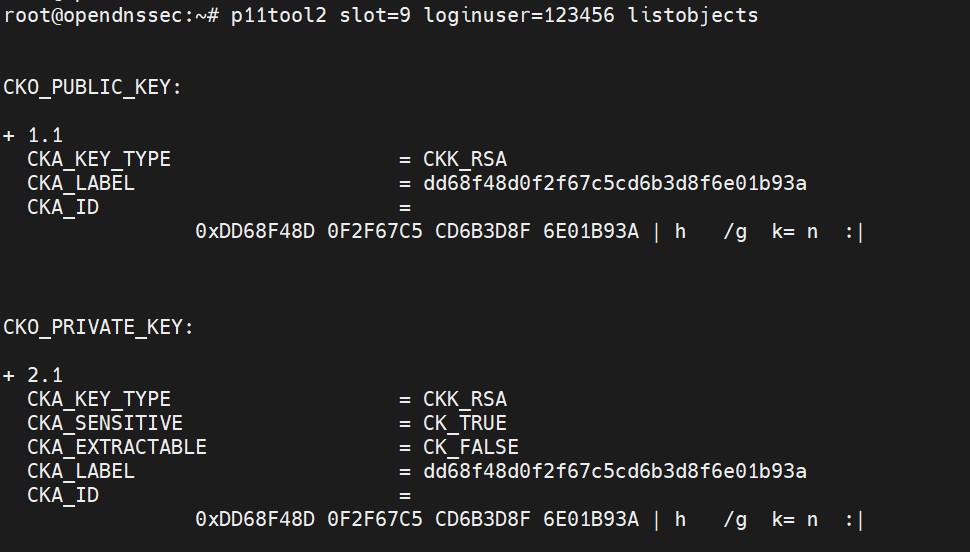Screen dimensions: 970x552
Task: Click the CKA_EXTRACTABLE attribute name
Action: pyautogui.click(x=117, y=447)
